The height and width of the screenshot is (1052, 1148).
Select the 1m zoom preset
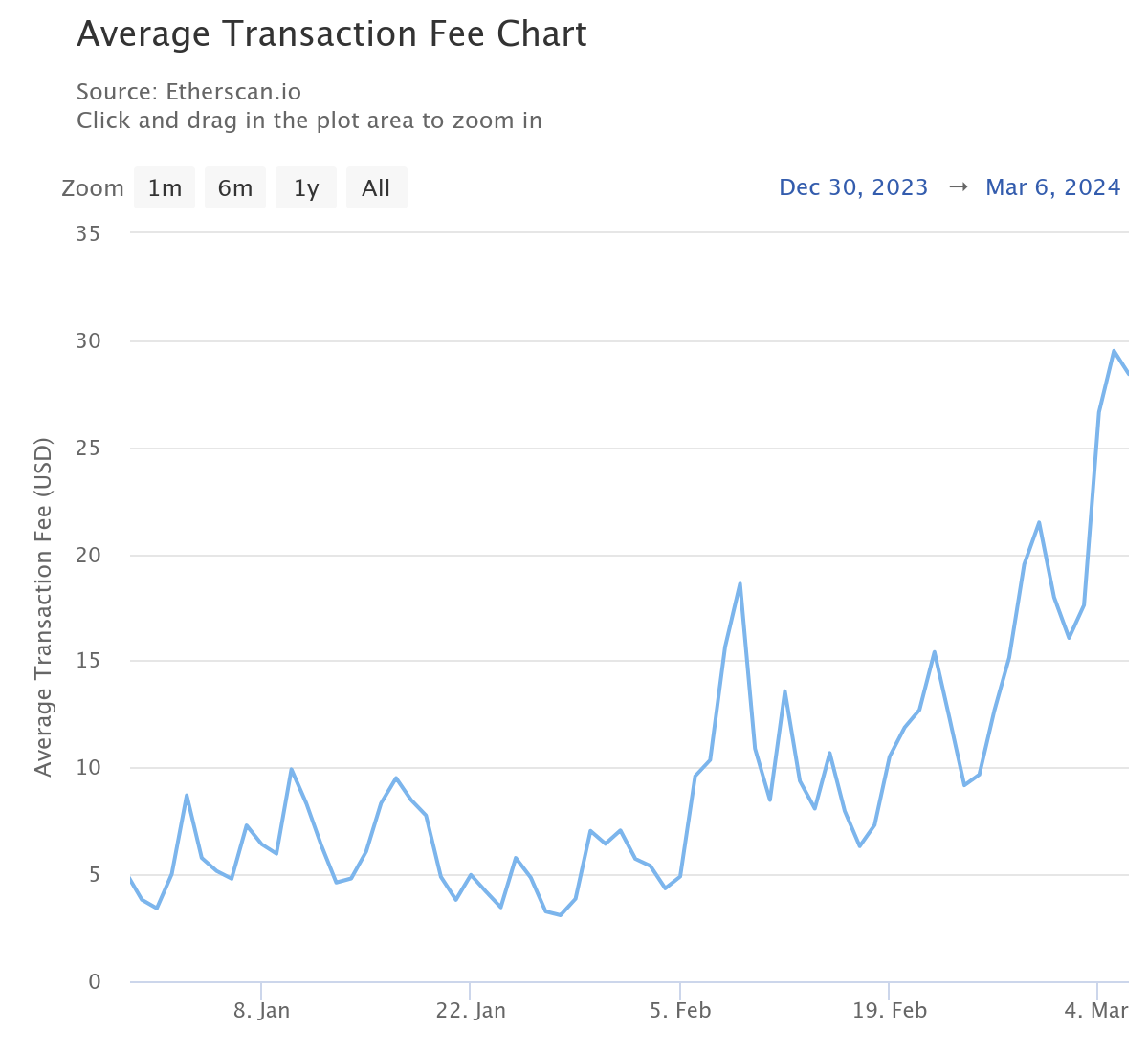pos(164,187)
